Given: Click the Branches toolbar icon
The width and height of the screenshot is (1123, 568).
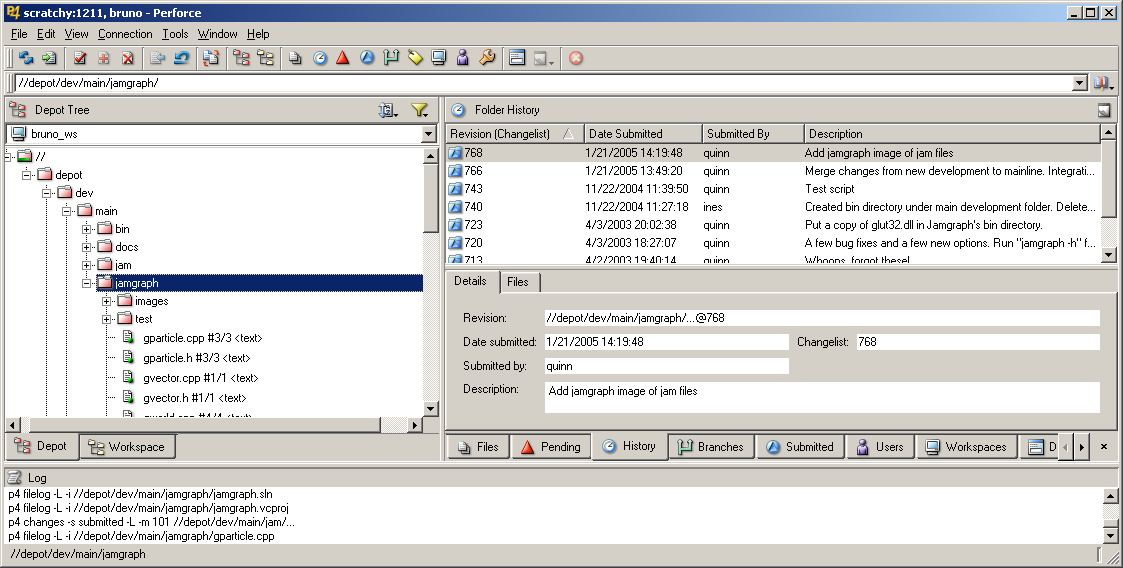Looking at the screenshot, I should 391,58.
